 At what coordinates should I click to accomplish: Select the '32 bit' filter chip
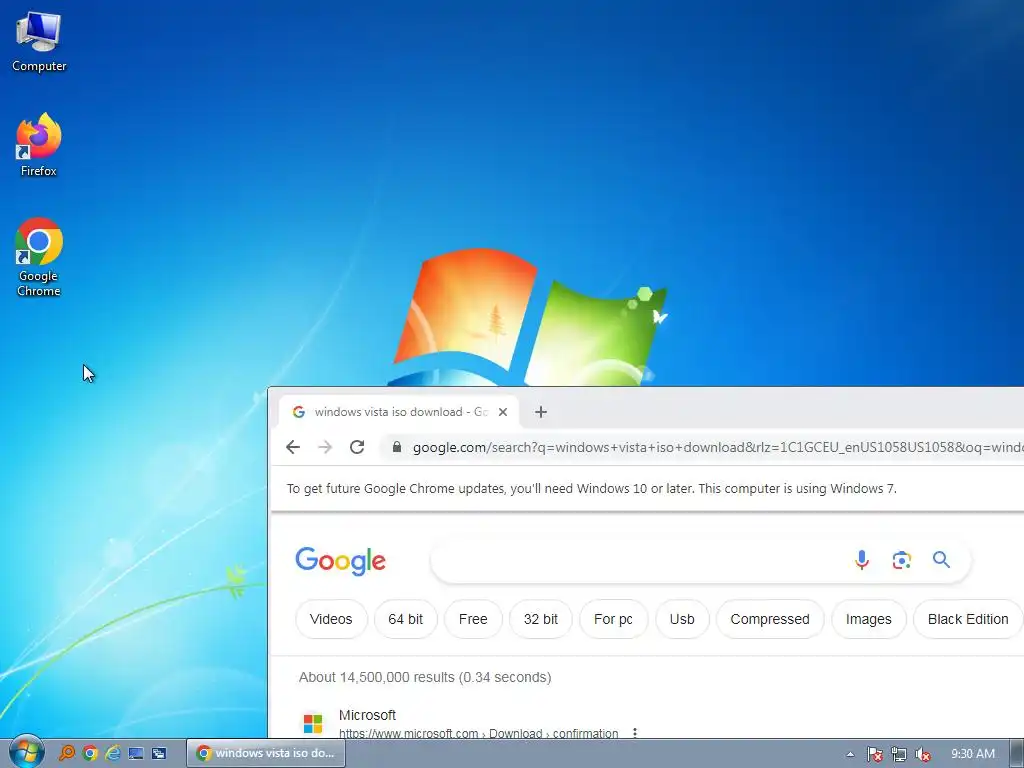coord(541,619)
